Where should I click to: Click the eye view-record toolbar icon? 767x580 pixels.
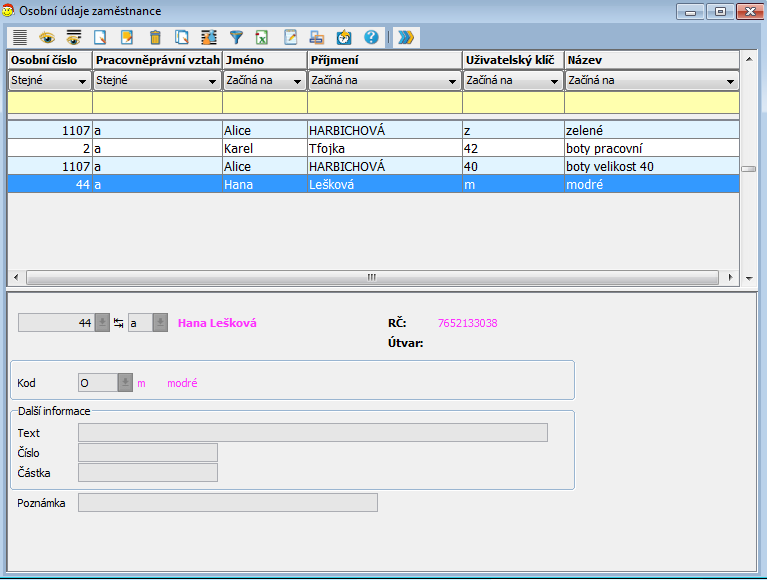47,37
